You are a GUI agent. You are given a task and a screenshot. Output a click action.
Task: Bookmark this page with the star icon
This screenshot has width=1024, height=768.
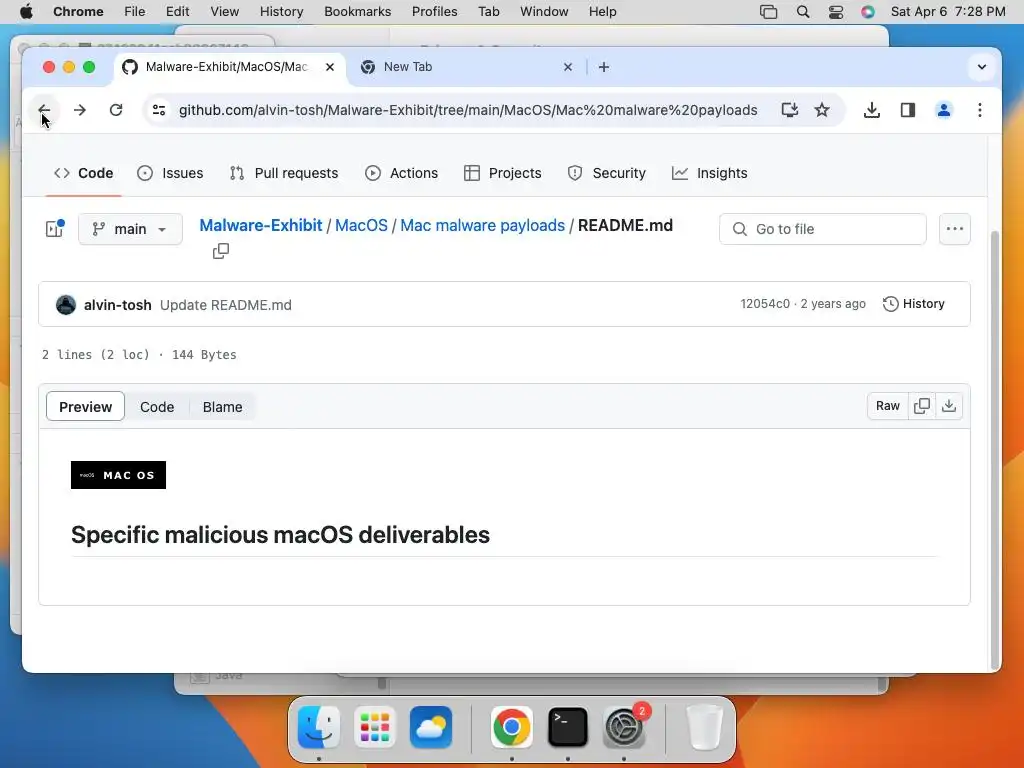[x=822, y=110]
